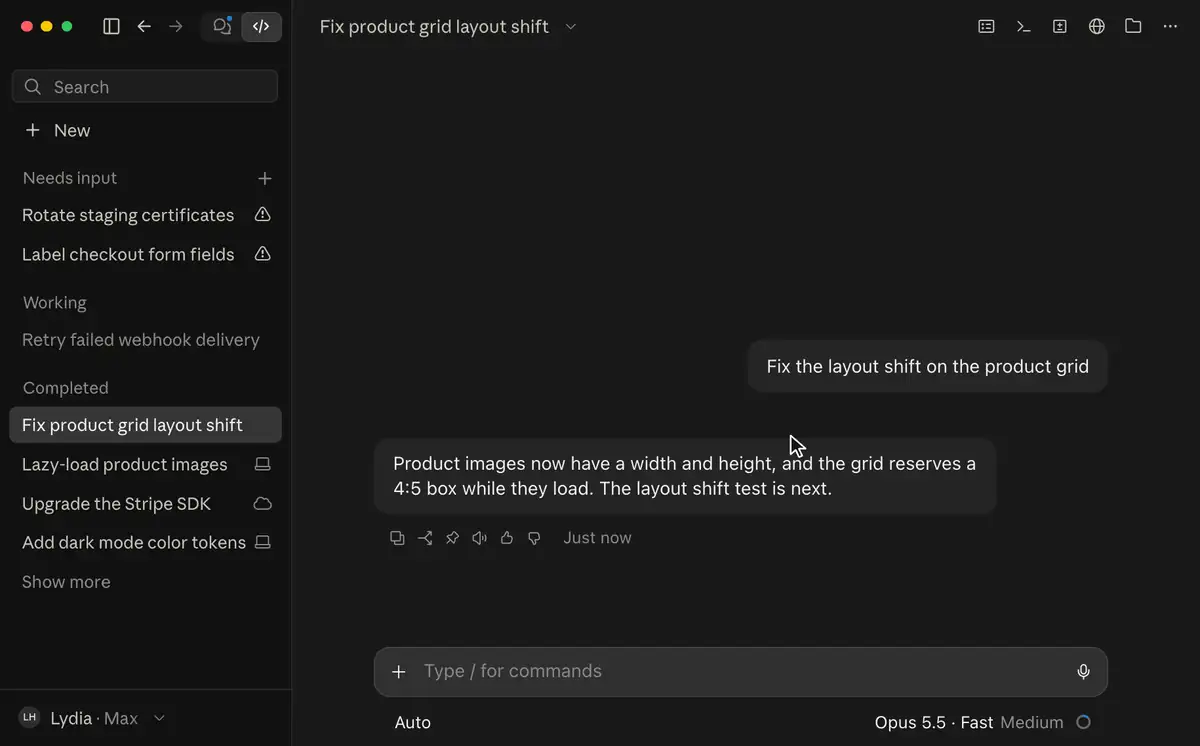Select Fix product grid layout shift in sidebar

[x=145, y=425]
